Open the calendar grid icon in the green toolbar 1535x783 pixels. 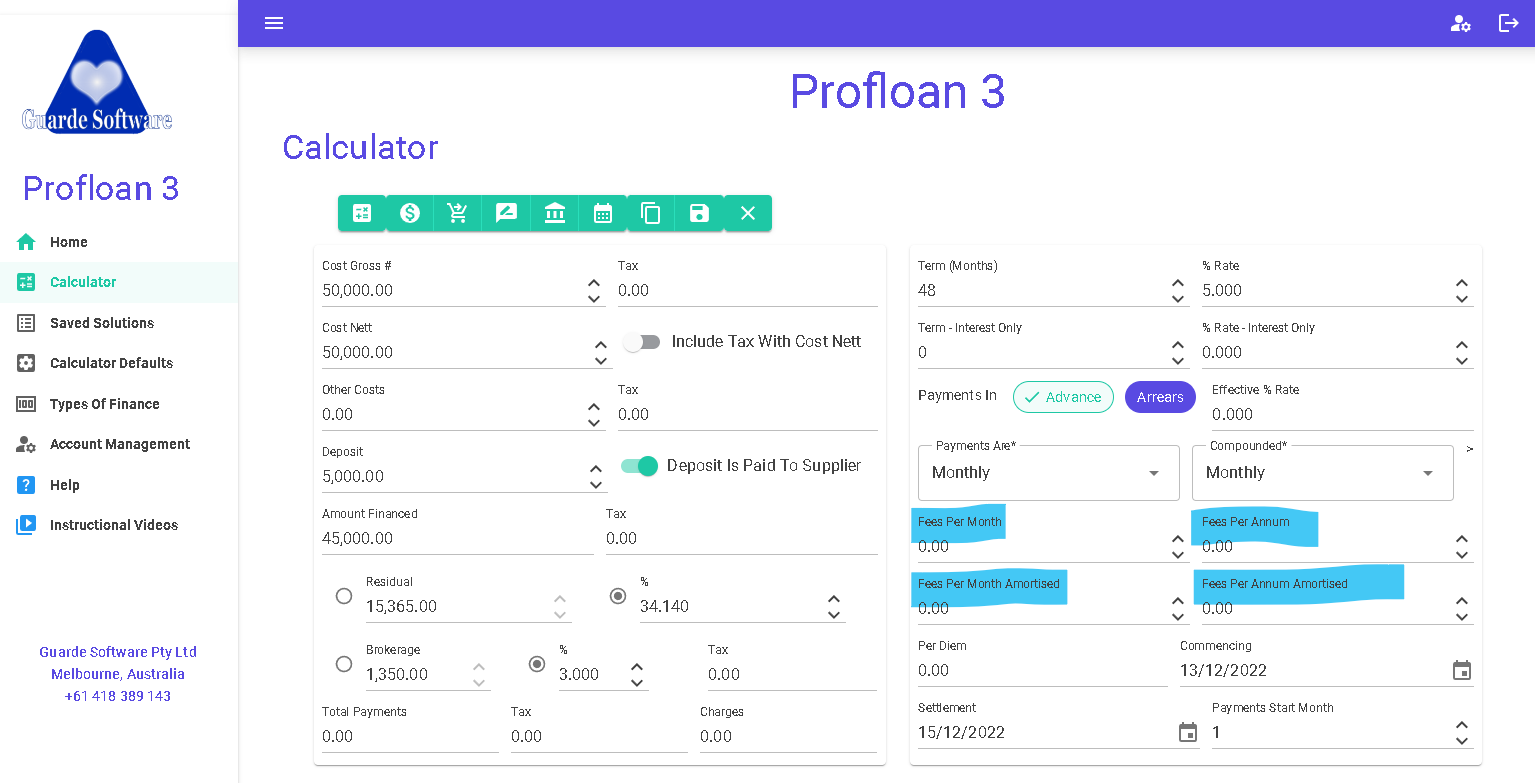pyautogui.click(x=603, y=213)
